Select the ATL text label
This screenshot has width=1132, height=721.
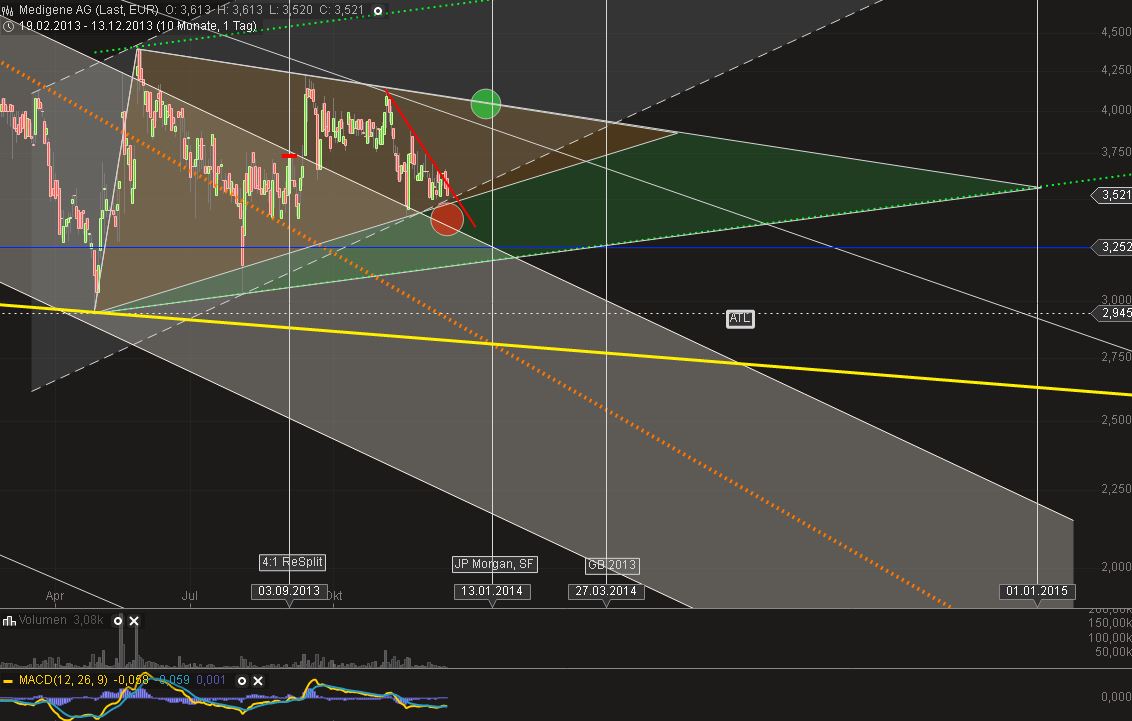tap(740, 318)
